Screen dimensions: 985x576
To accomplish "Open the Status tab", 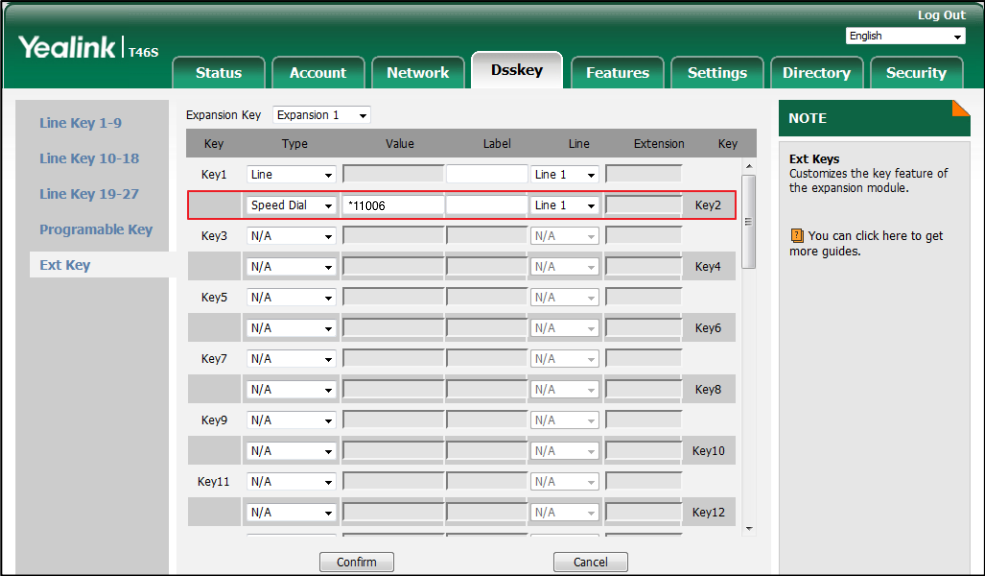I will pyautogui.click(x=219, y=72).
